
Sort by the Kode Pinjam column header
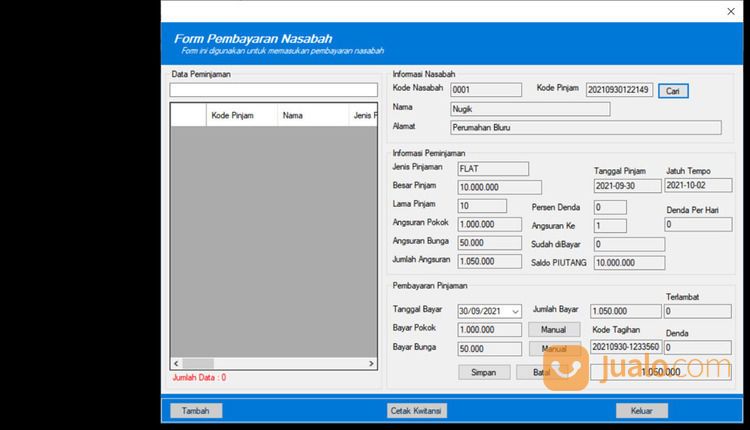point(232,116)
